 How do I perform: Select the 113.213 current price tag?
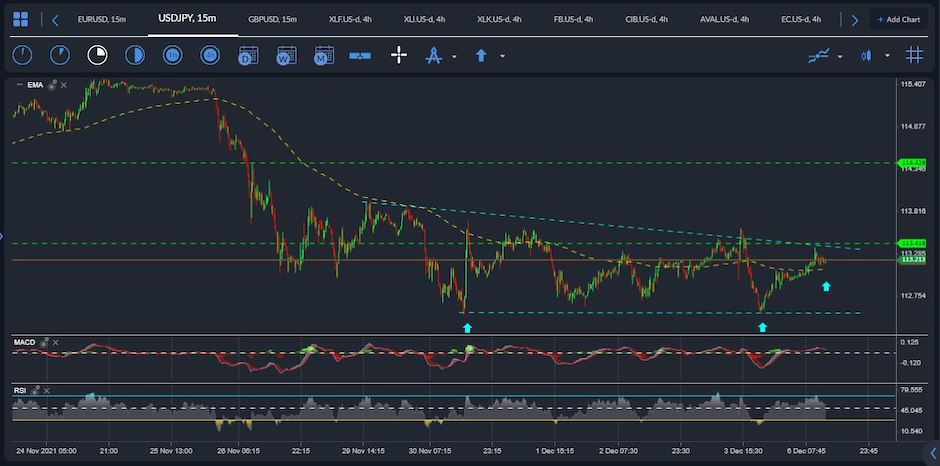911,260
